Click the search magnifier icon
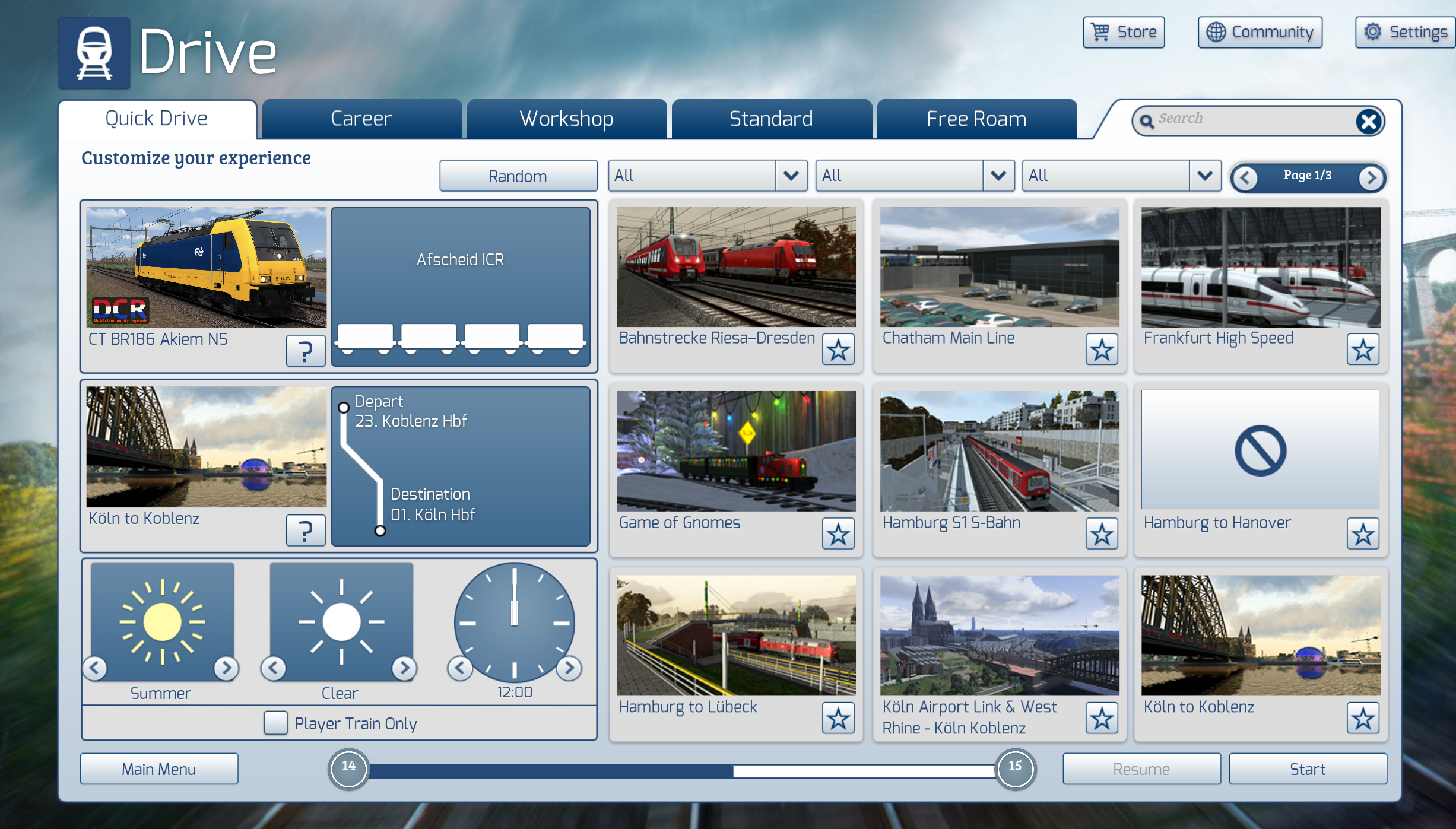This screenshot has height=829, width=1456. coord(1147,121)
